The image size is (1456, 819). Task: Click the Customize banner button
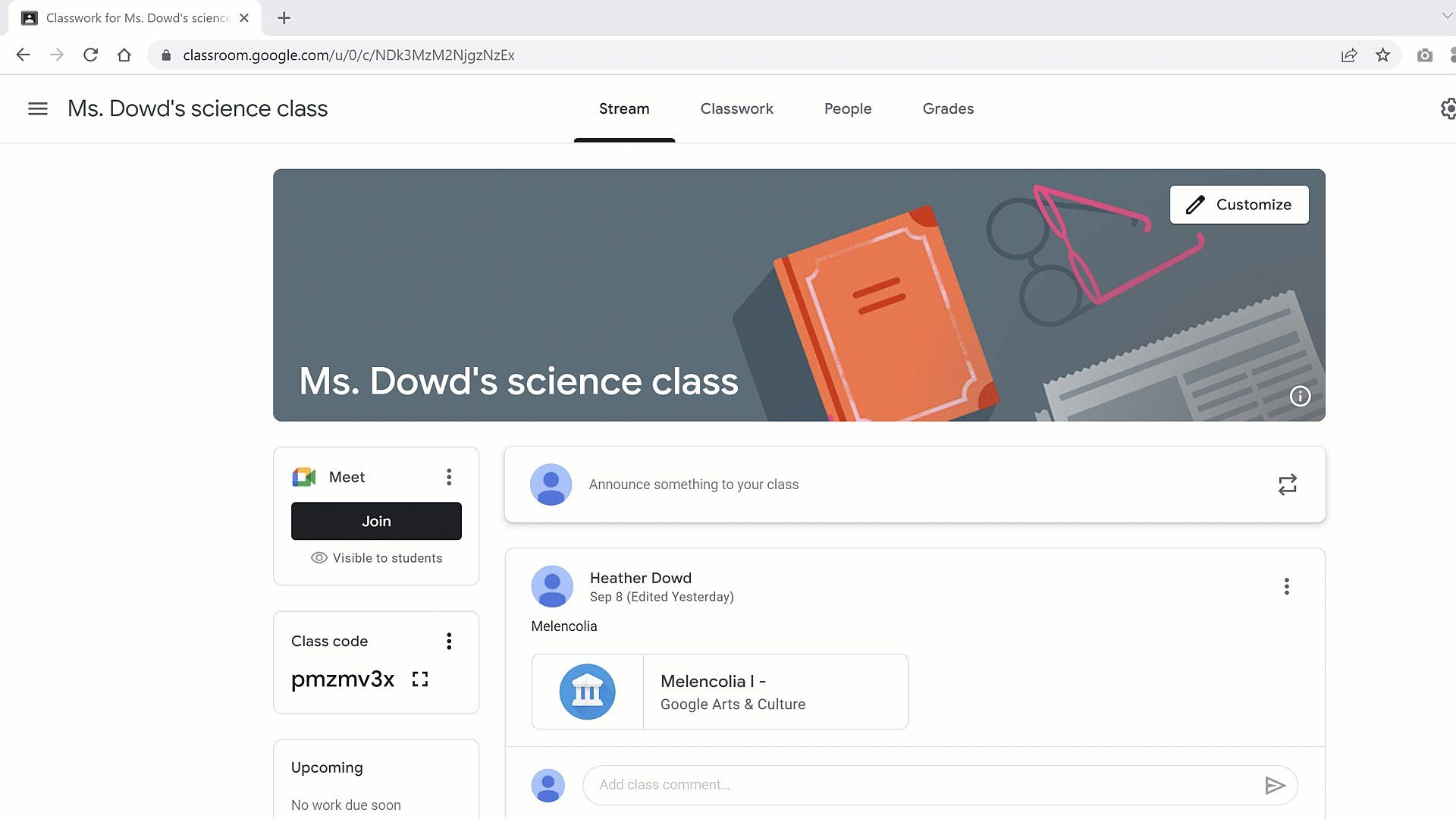[x=1239, y=205]
